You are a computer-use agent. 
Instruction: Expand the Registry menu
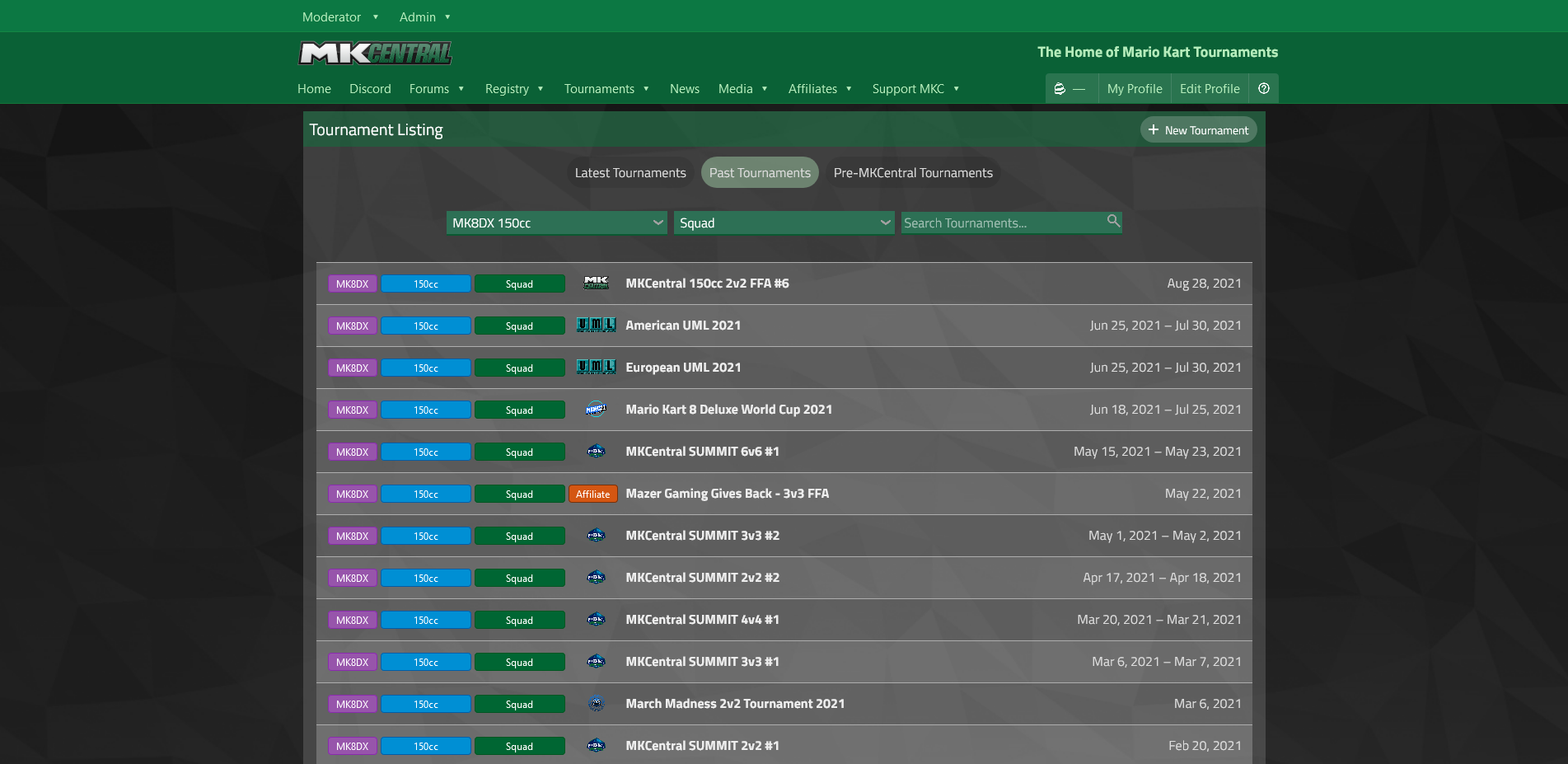[x=514, y=88]
